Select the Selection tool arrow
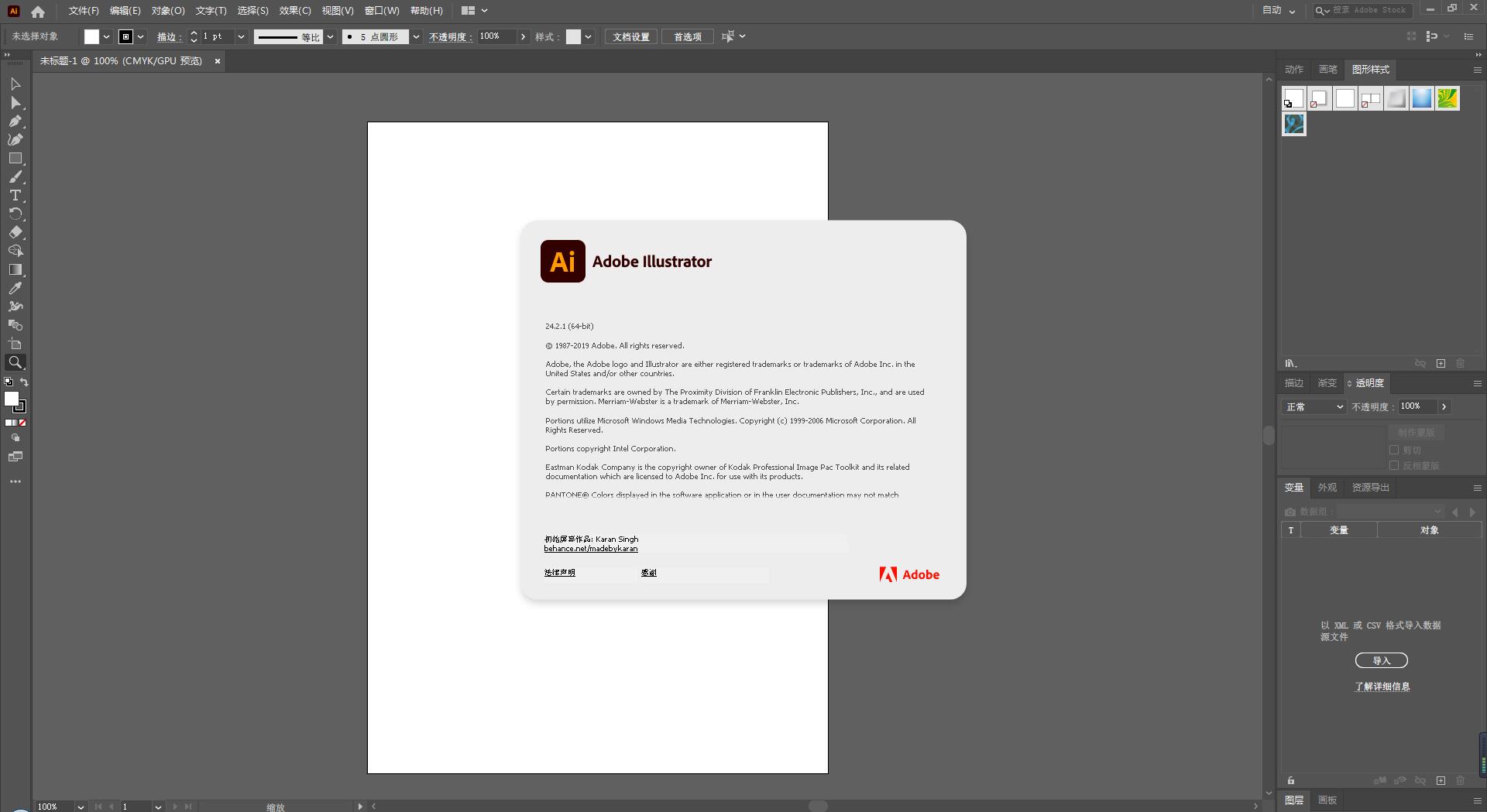 coord(15,84)
